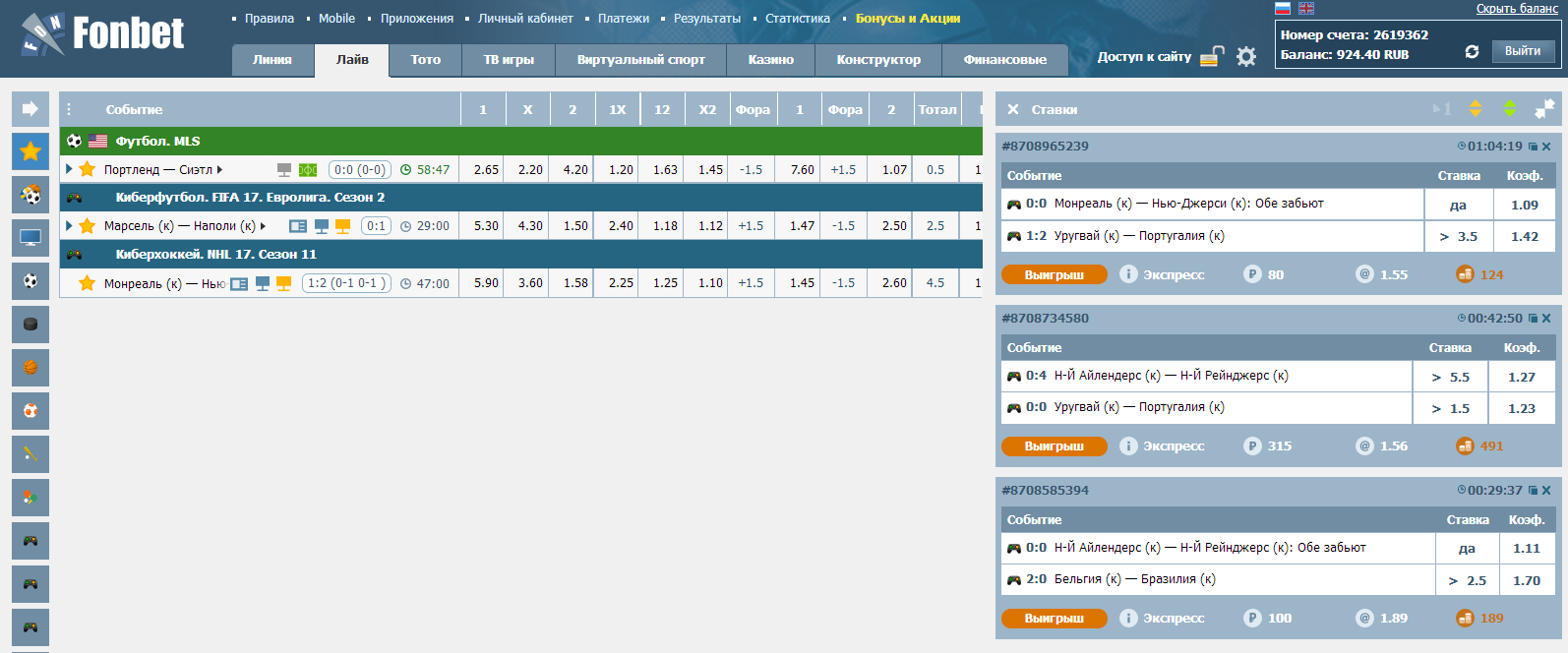
Task: Open the Результаты link
Action: [707, 19]
